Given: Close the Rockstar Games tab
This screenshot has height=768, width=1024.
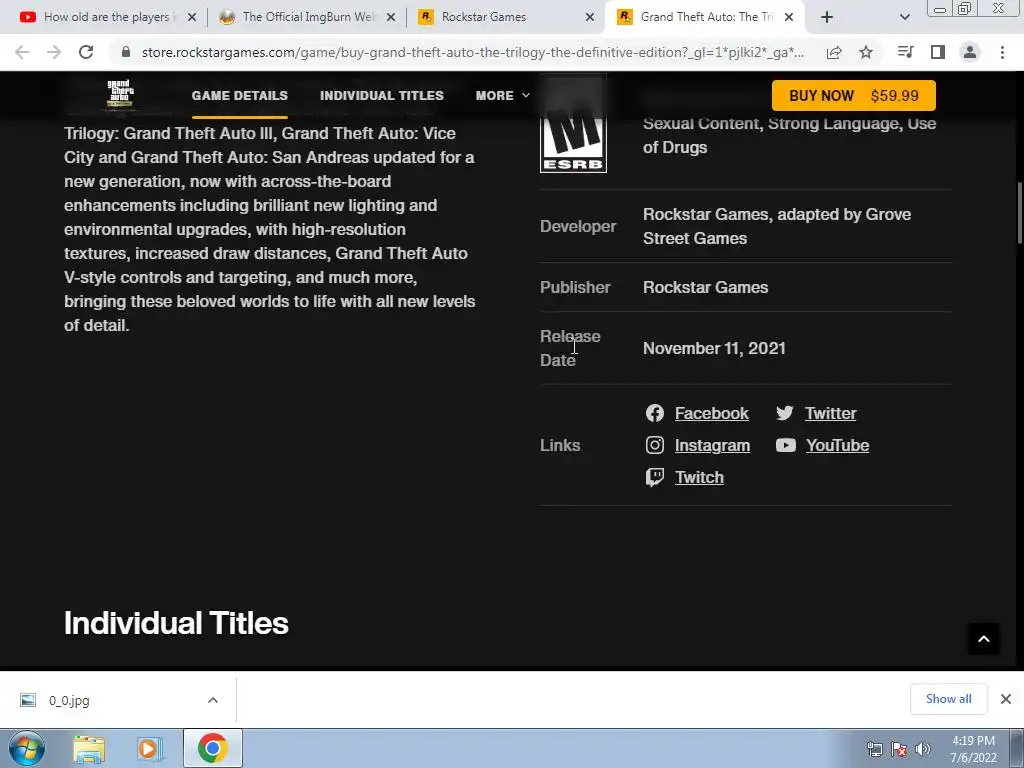Looking at the screenshot, I should (x=590, y=17).
